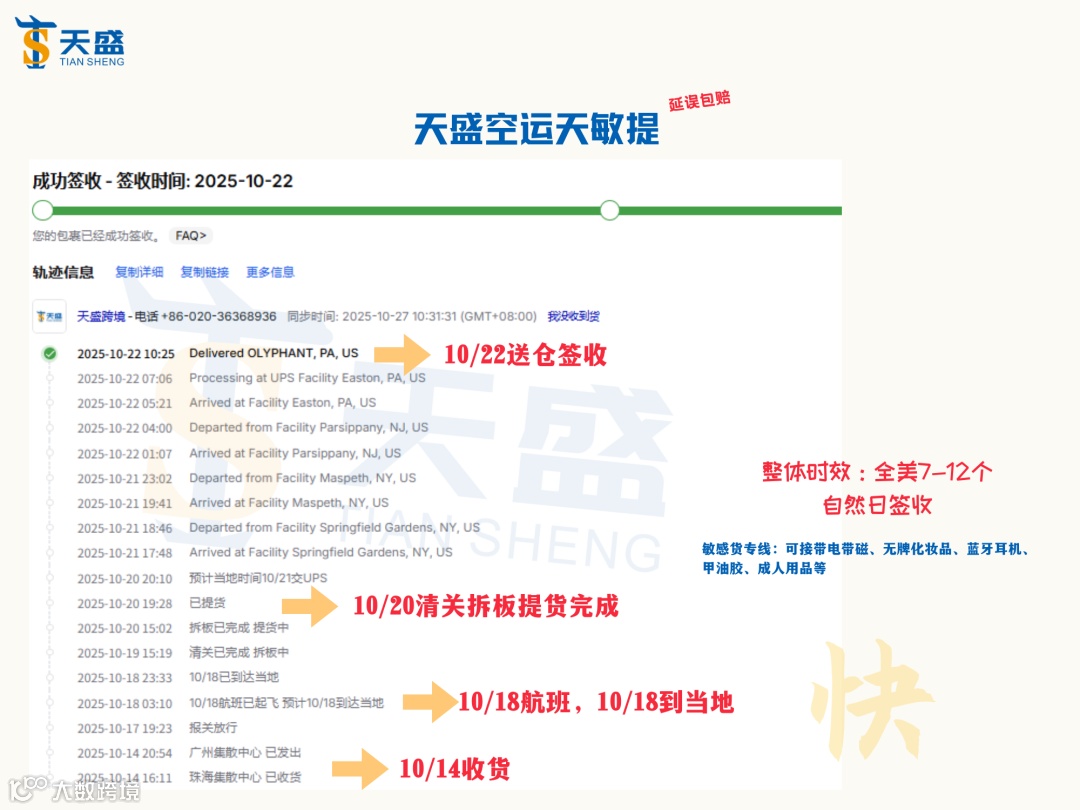Click the 我没收到货 link
This screenshot has width=1080, height=810.
573,316
